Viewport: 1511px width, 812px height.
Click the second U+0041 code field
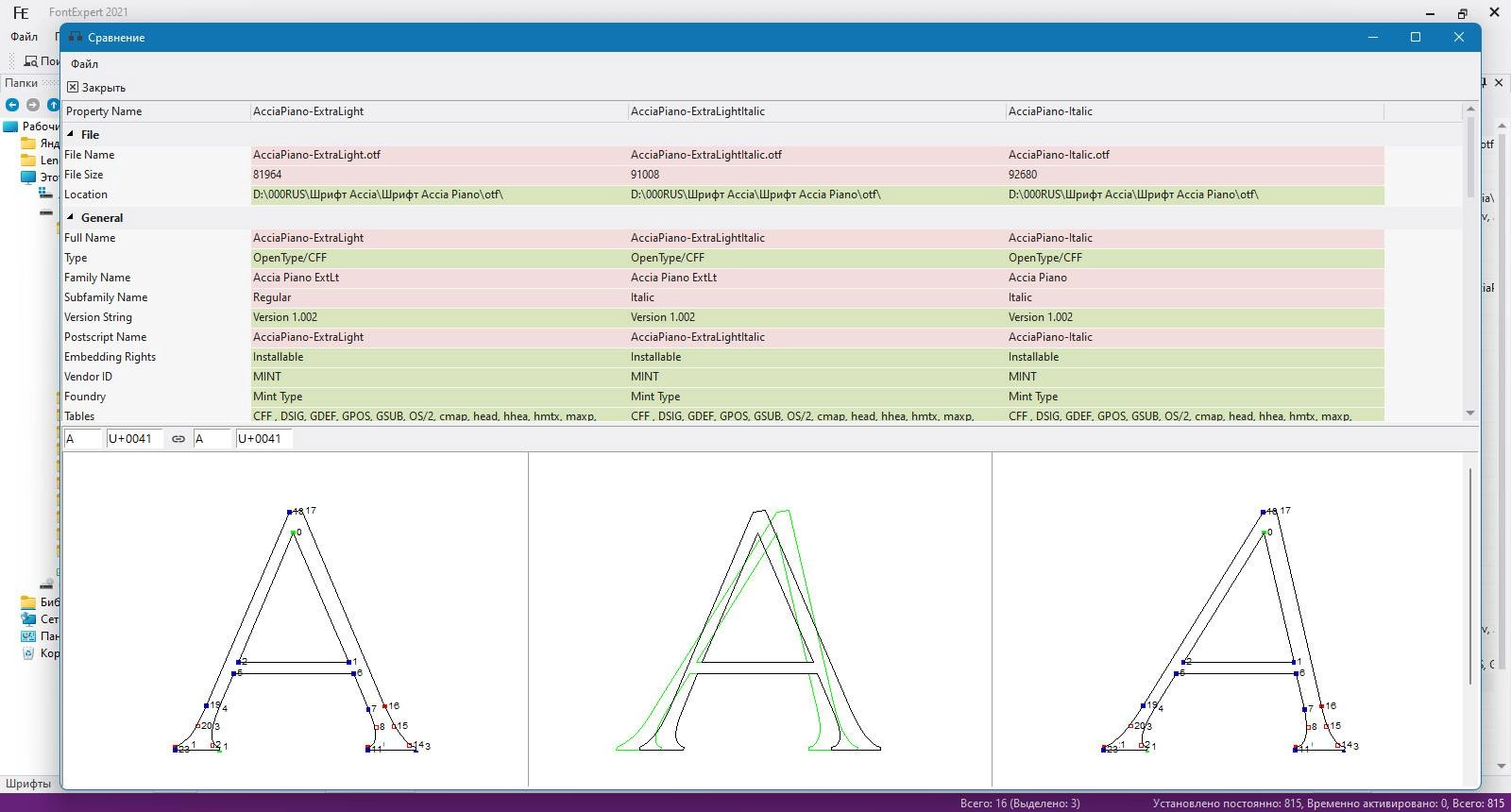[x=263, y=439]
